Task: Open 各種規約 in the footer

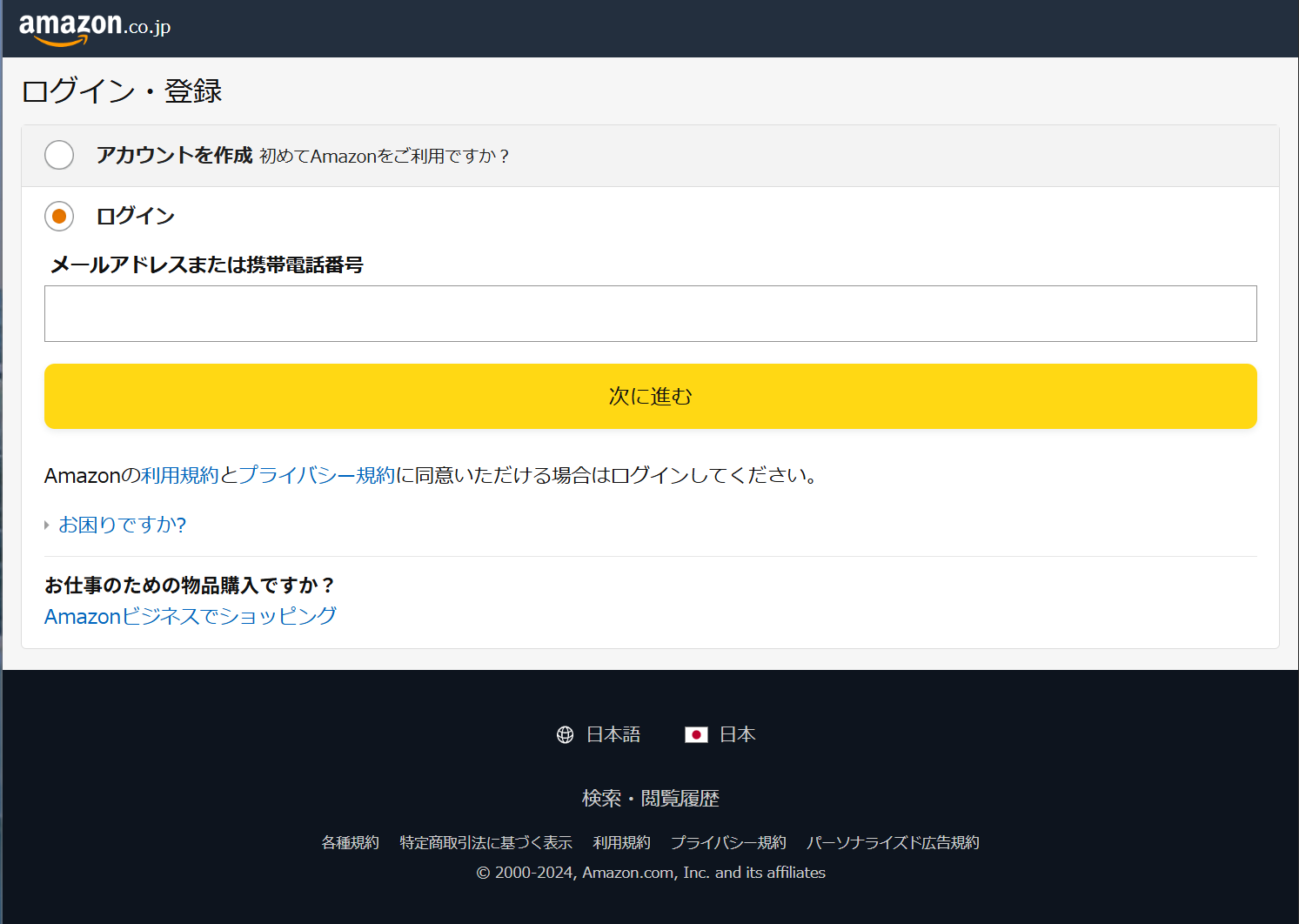Action: (x=350, y=843)
